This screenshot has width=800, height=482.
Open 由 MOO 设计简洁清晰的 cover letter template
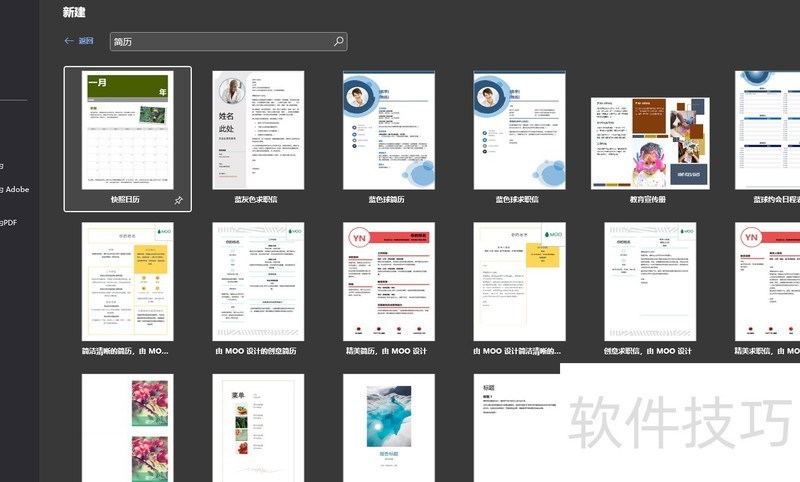tap(519, 282)
